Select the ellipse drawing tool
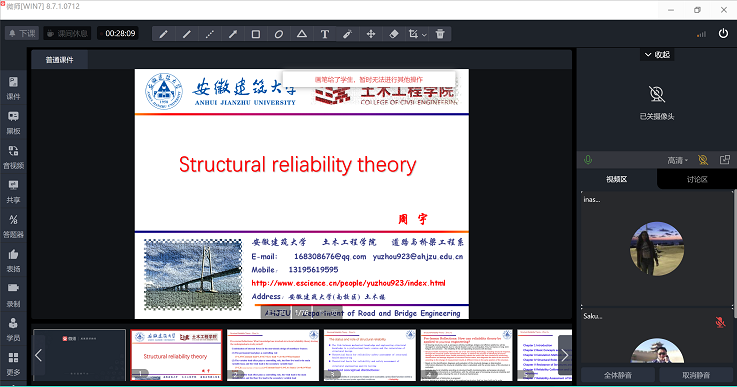Viewport: 737px width, 387px height. click(279, 34)
